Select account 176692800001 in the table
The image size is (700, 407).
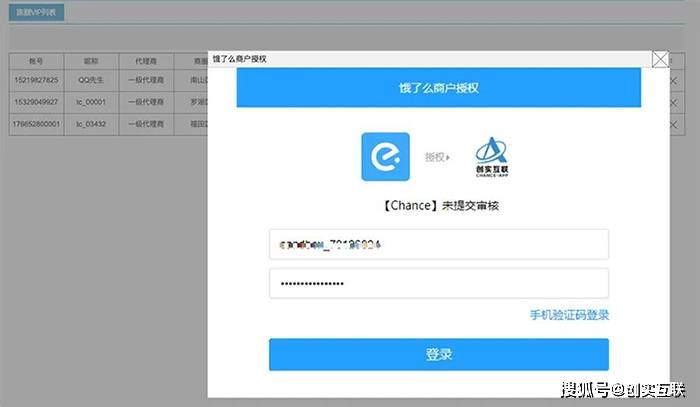click(x=37, y=124)
